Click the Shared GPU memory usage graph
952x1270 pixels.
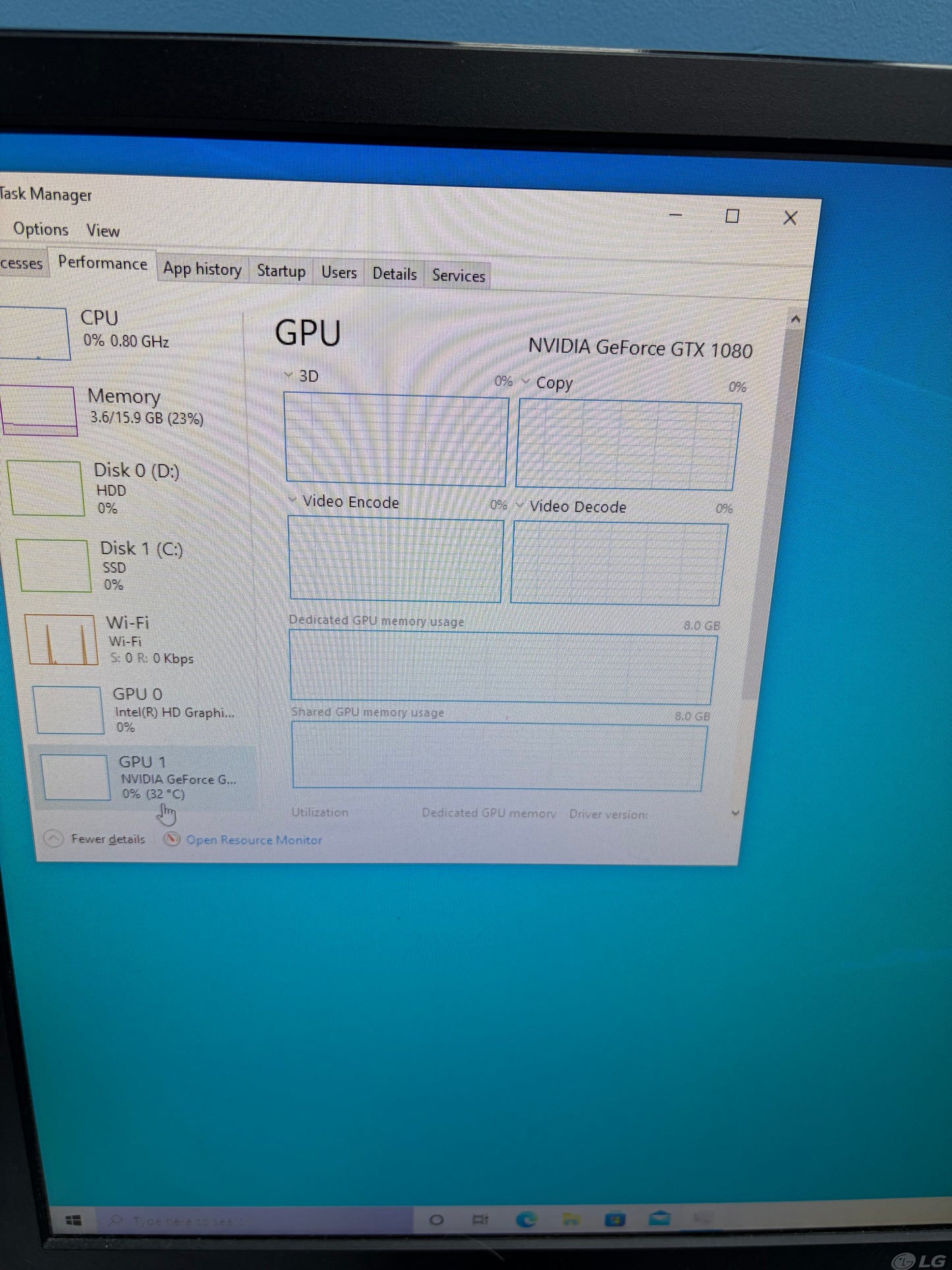[499, 757]
